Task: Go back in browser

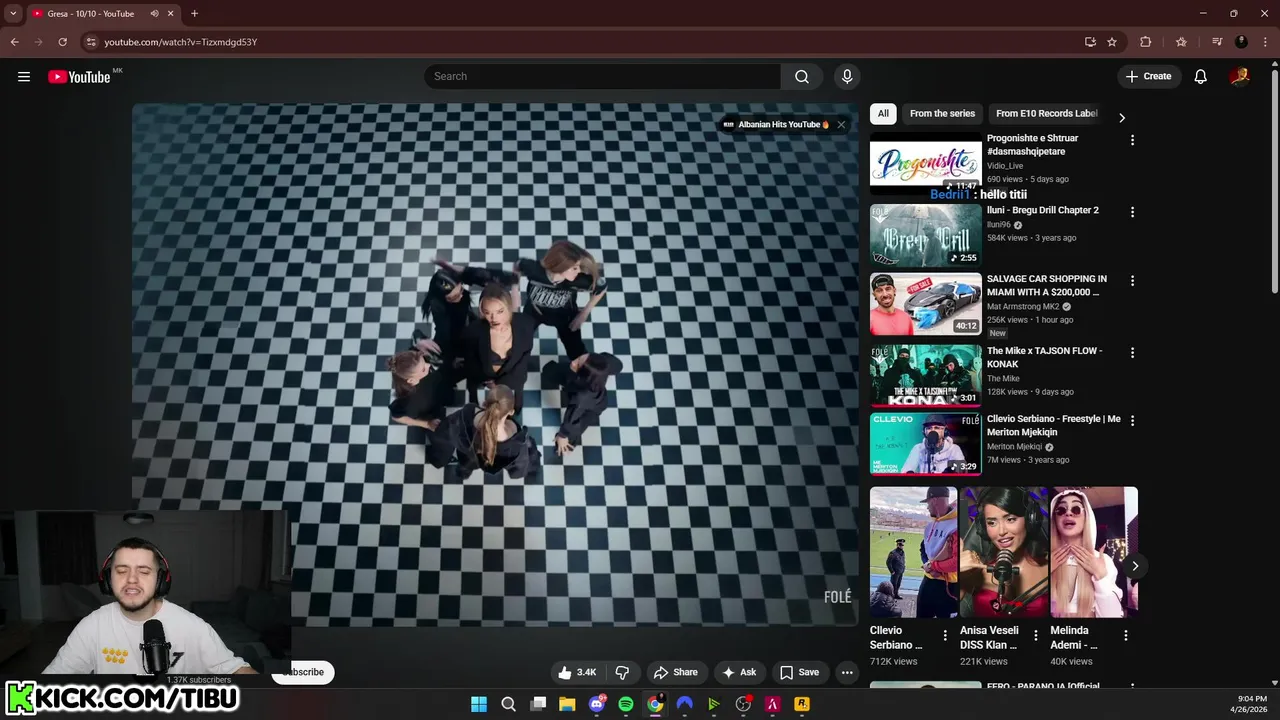Action: coord(14,42)
